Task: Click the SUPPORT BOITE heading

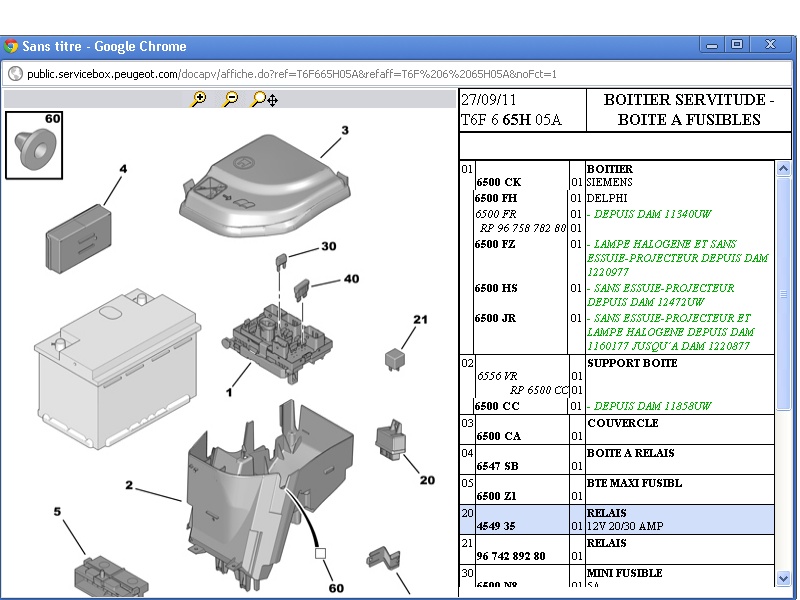Action: 632,363
